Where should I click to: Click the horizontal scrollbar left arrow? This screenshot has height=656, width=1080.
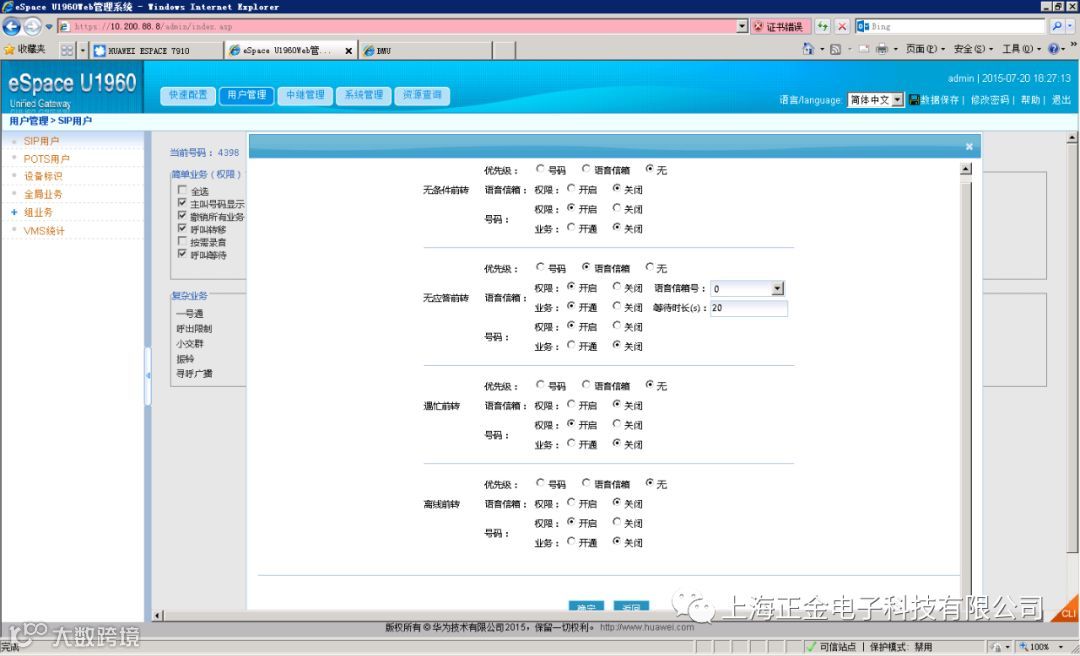click(x=158, y=615)
